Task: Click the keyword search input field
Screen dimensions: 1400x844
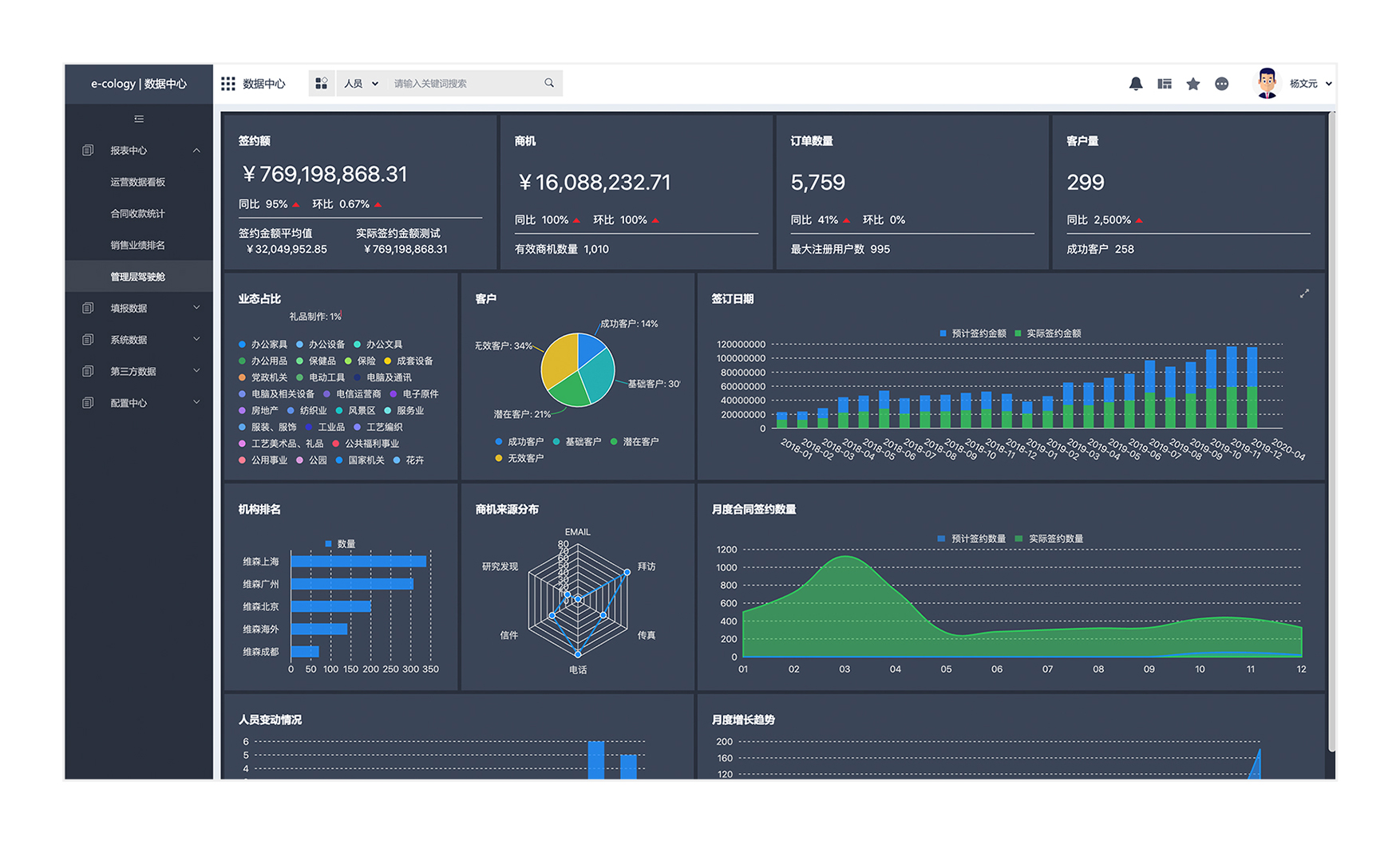Action: coord(463,84)
